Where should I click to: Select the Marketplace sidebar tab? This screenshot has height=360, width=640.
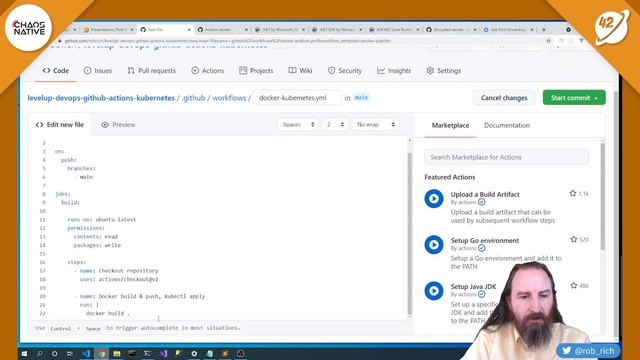450,125
